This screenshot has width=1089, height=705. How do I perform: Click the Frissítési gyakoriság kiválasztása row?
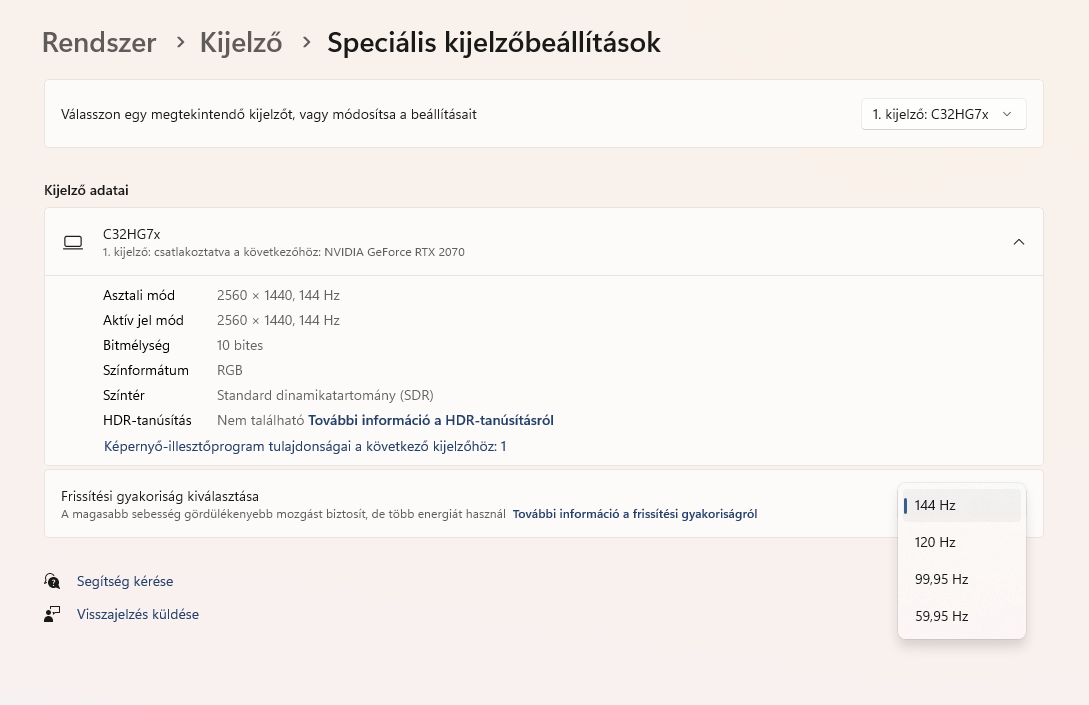(544, 504)
